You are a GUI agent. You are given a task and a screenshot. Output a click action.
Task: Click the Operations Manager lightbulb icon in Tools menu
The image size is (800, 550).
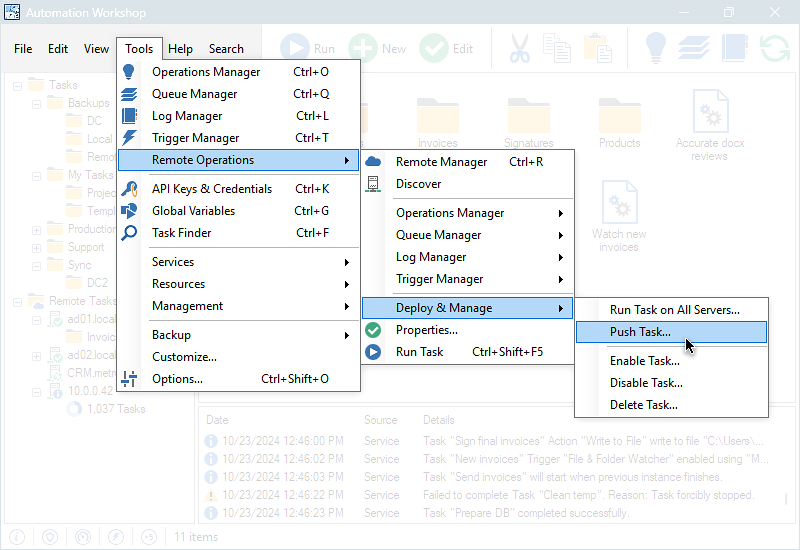point(129,72)
